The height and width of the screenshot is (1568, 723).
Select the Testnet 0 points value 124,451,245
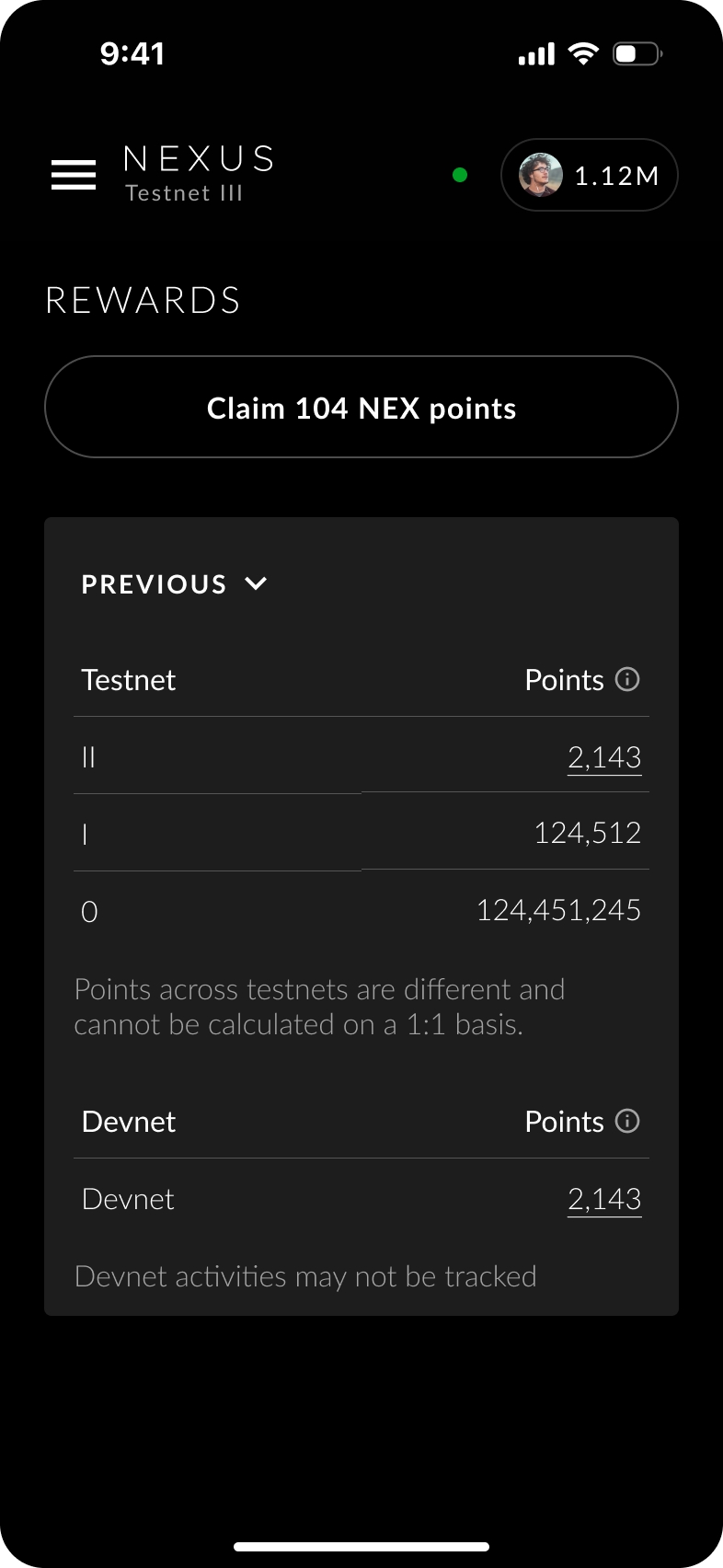click(x=557, y=910)
